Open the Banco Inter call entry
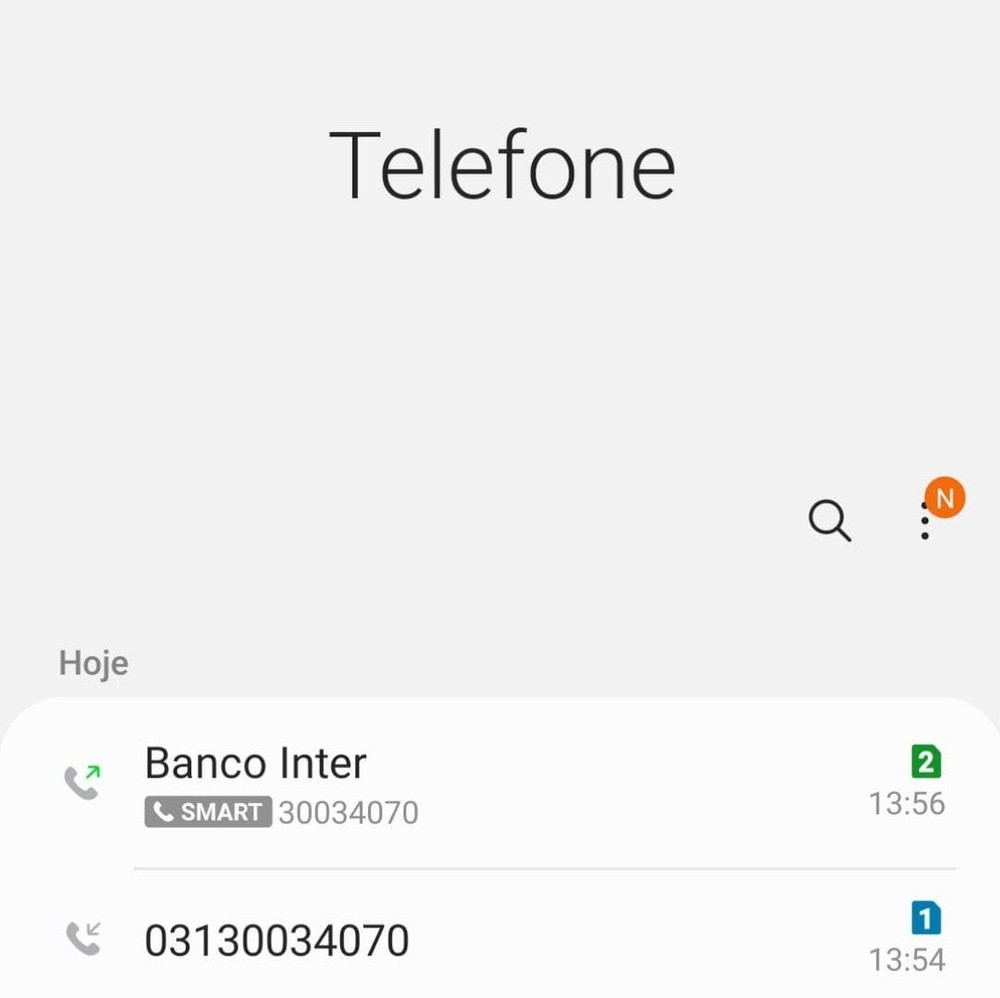 coord(500,785)
